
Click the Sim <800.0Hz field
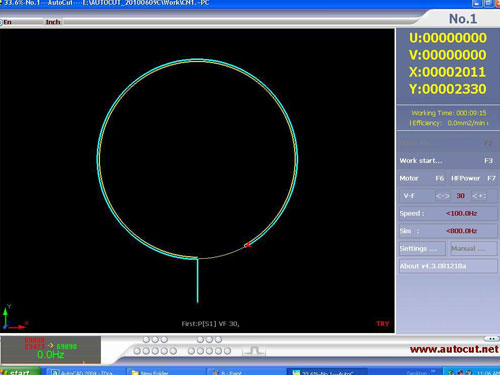(x=448, y=231)
